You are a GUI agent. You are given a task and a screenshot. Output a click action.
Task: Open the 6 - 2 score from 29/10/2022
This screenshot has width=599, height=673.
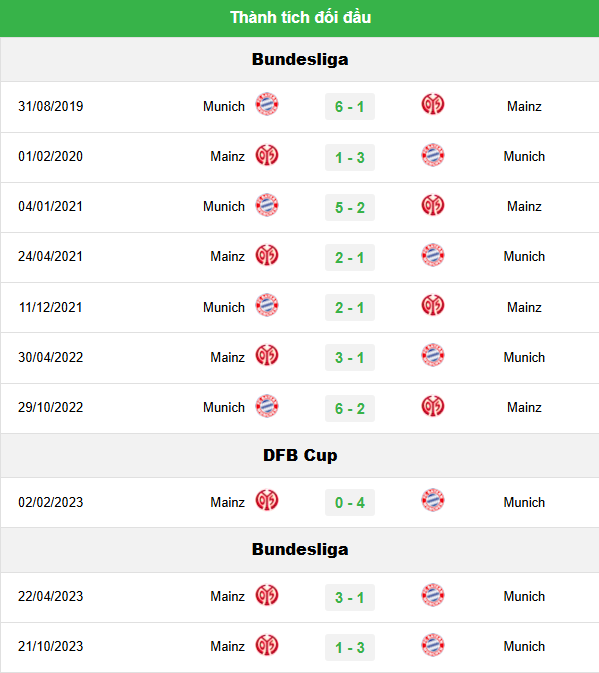coord(350,408)
